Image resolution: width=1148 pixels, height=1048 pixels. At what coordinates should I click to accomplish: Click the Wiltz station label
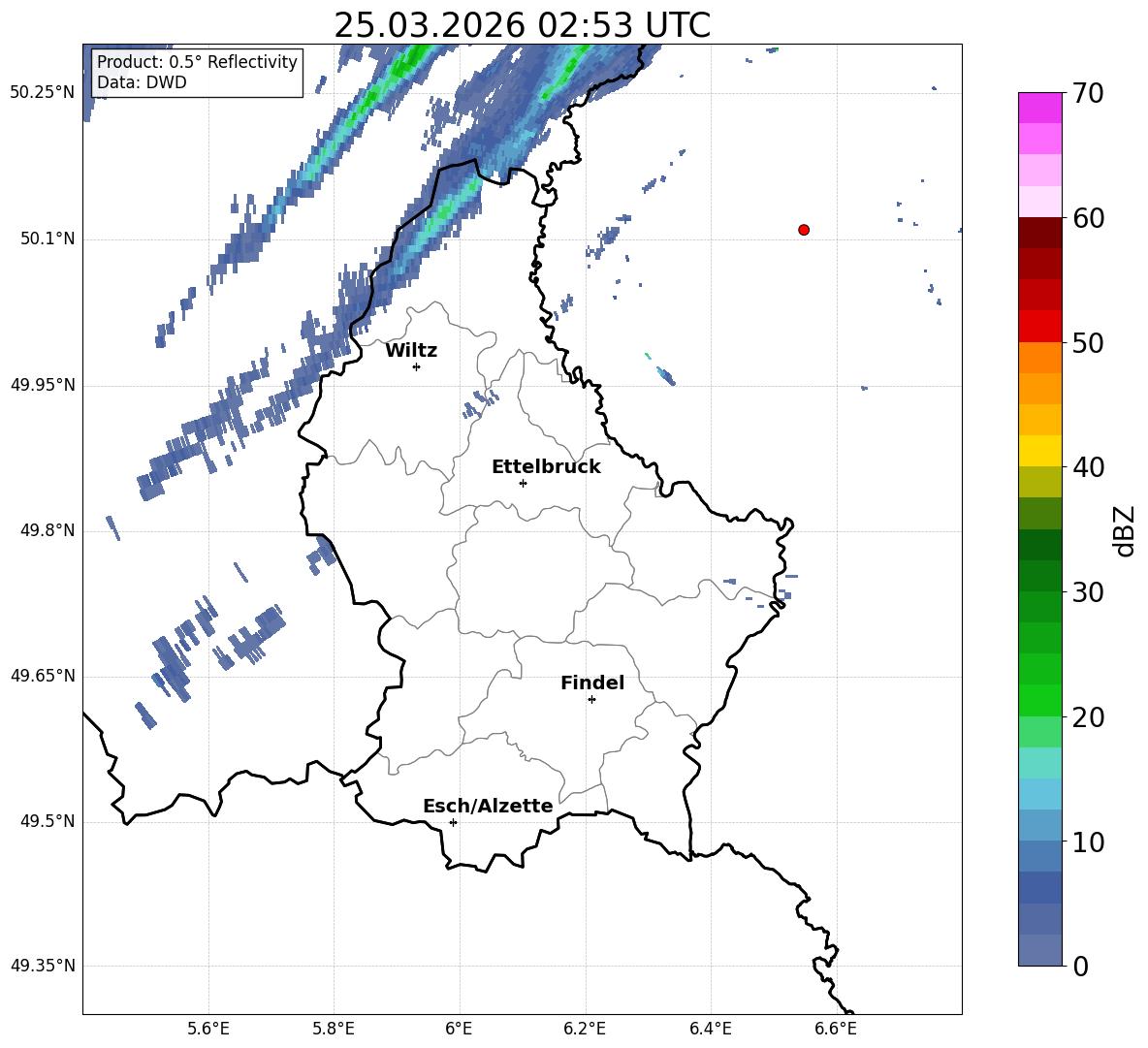(x=411, y=351)
